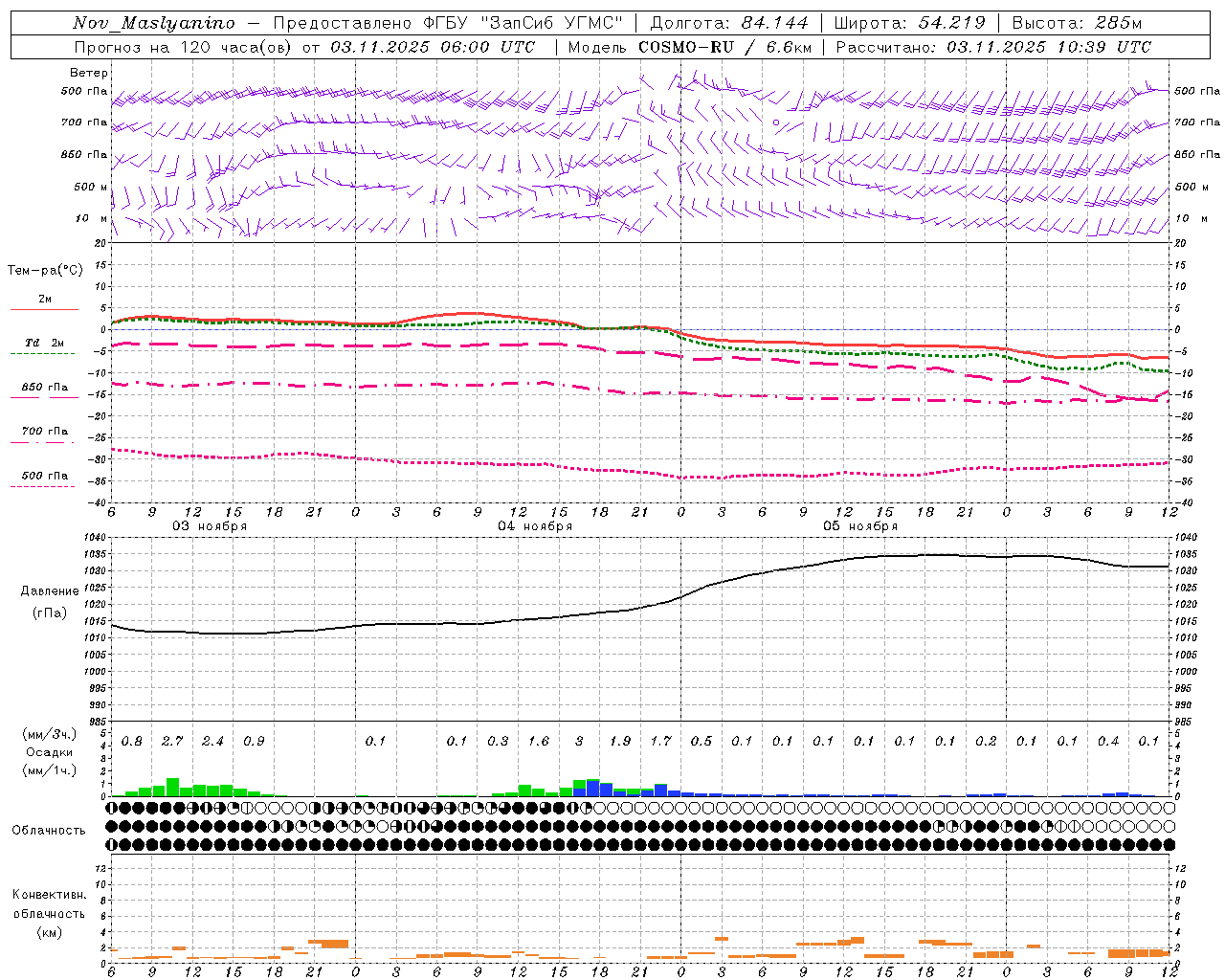Screen dimensions: 1225x980
Task: Click the 3-hour precipitation value 1.6
Action: coord(539,742)
